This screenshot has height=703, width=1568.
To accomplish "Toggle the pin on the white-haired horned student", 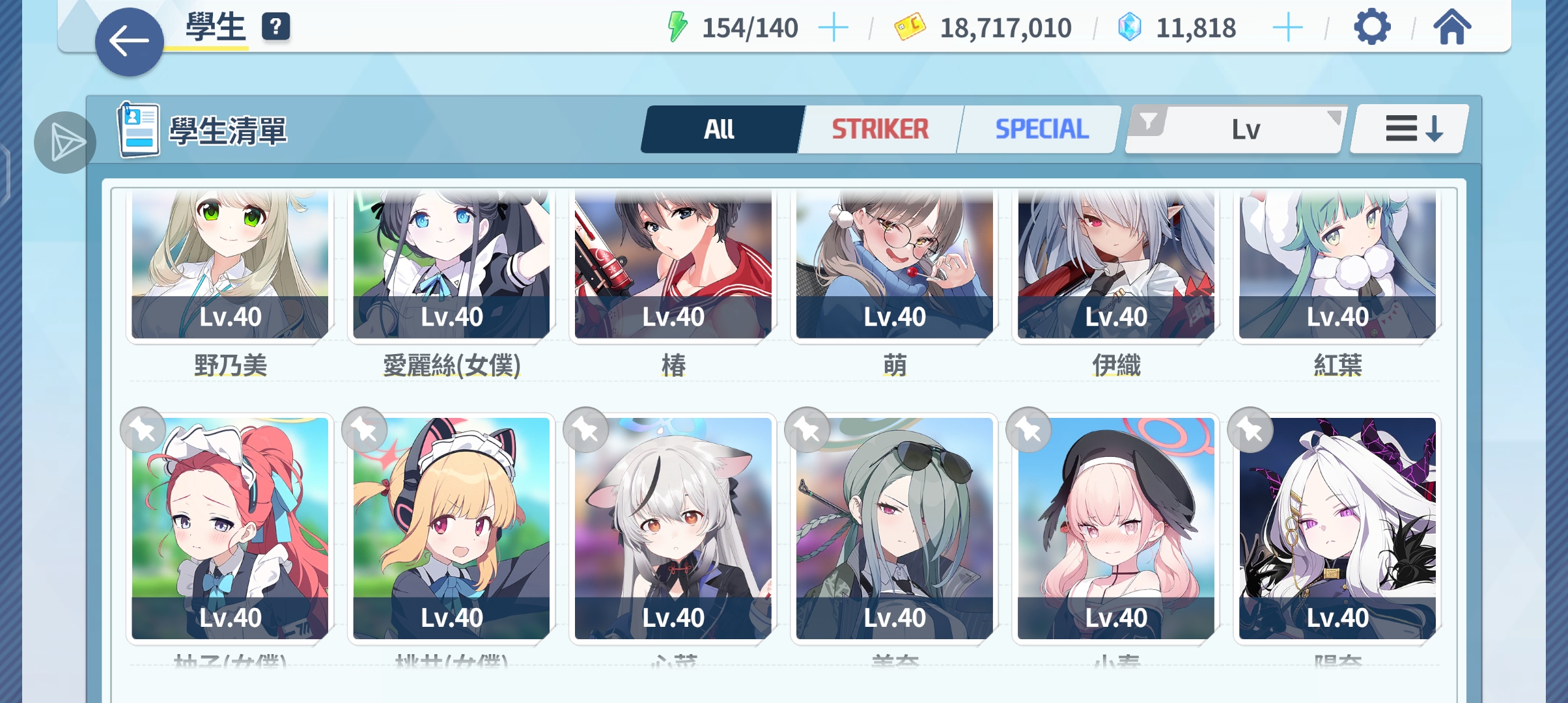I will (x=1250, y=430).
